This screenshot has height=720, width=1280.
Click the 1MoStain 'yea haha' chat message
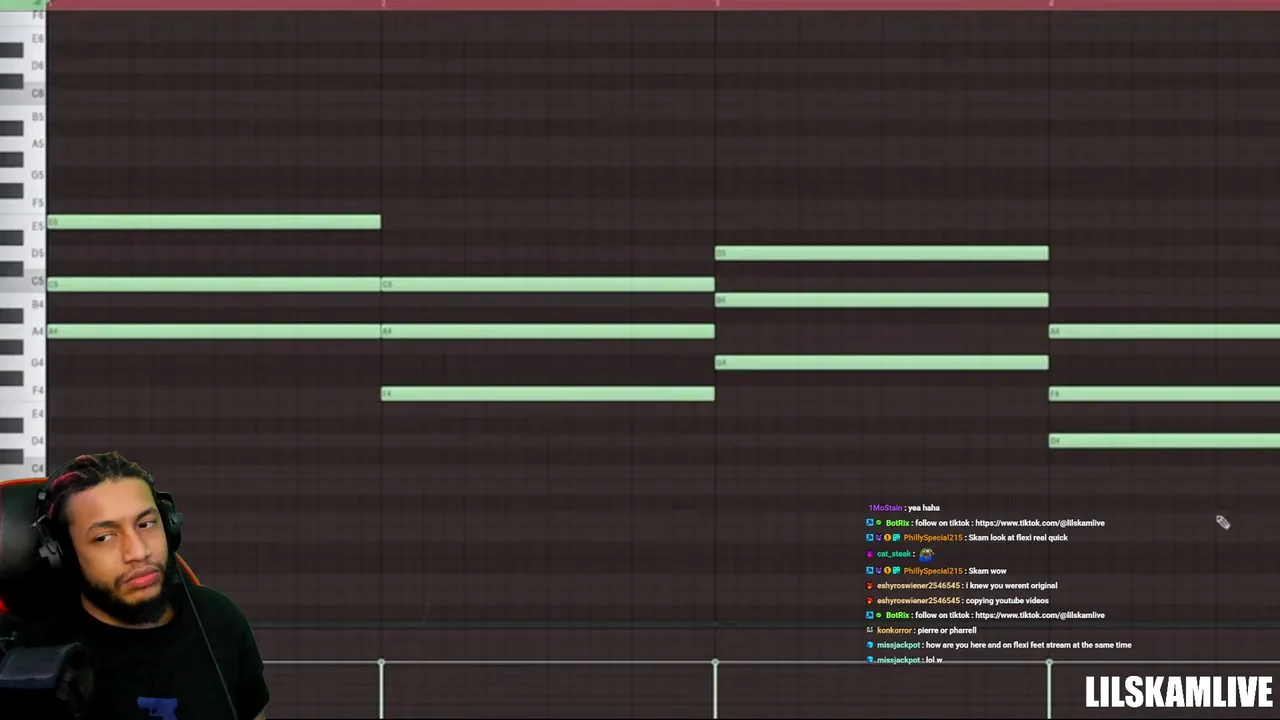click(x=905, y=508)
